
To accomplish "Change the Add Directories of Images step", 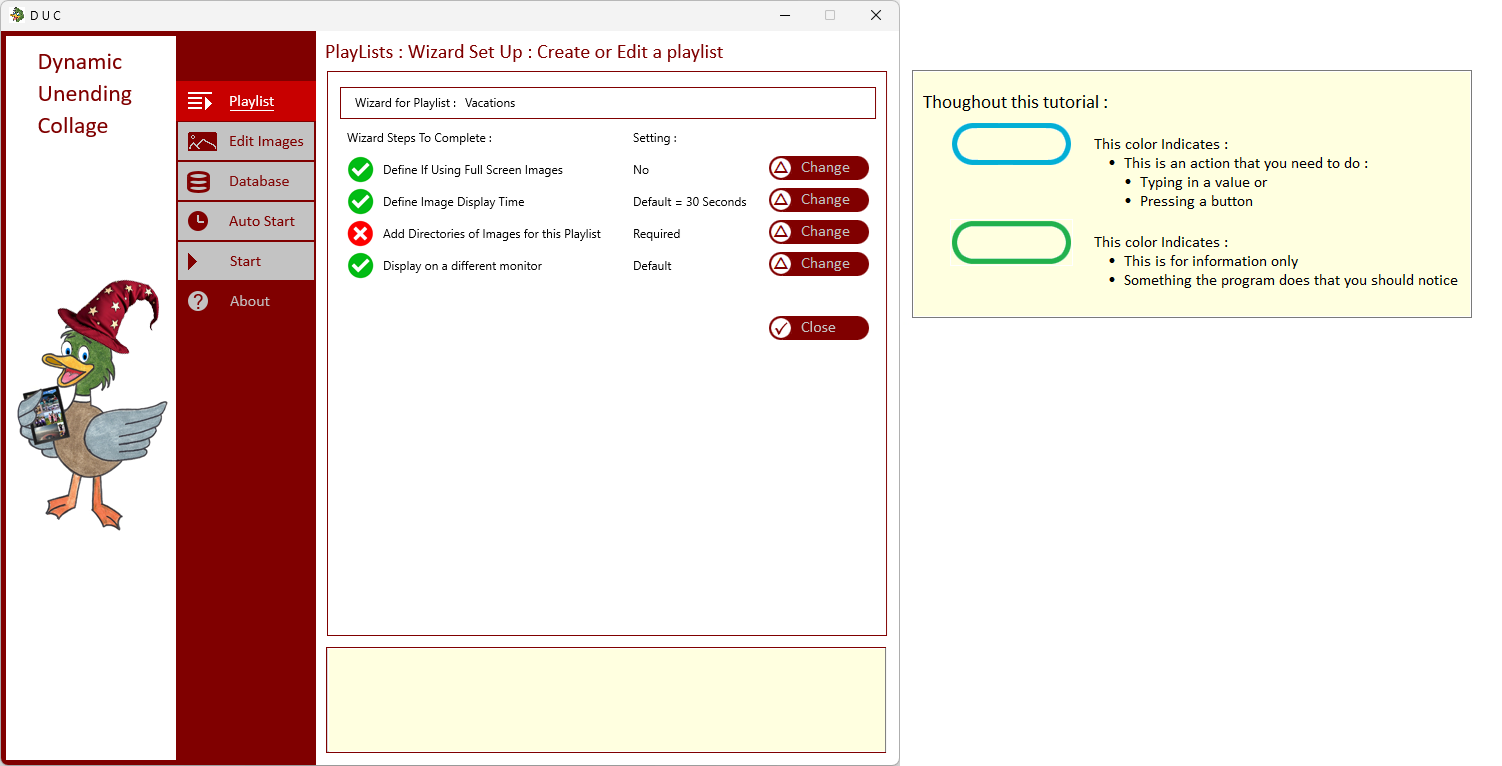I will tap(819, 232).
